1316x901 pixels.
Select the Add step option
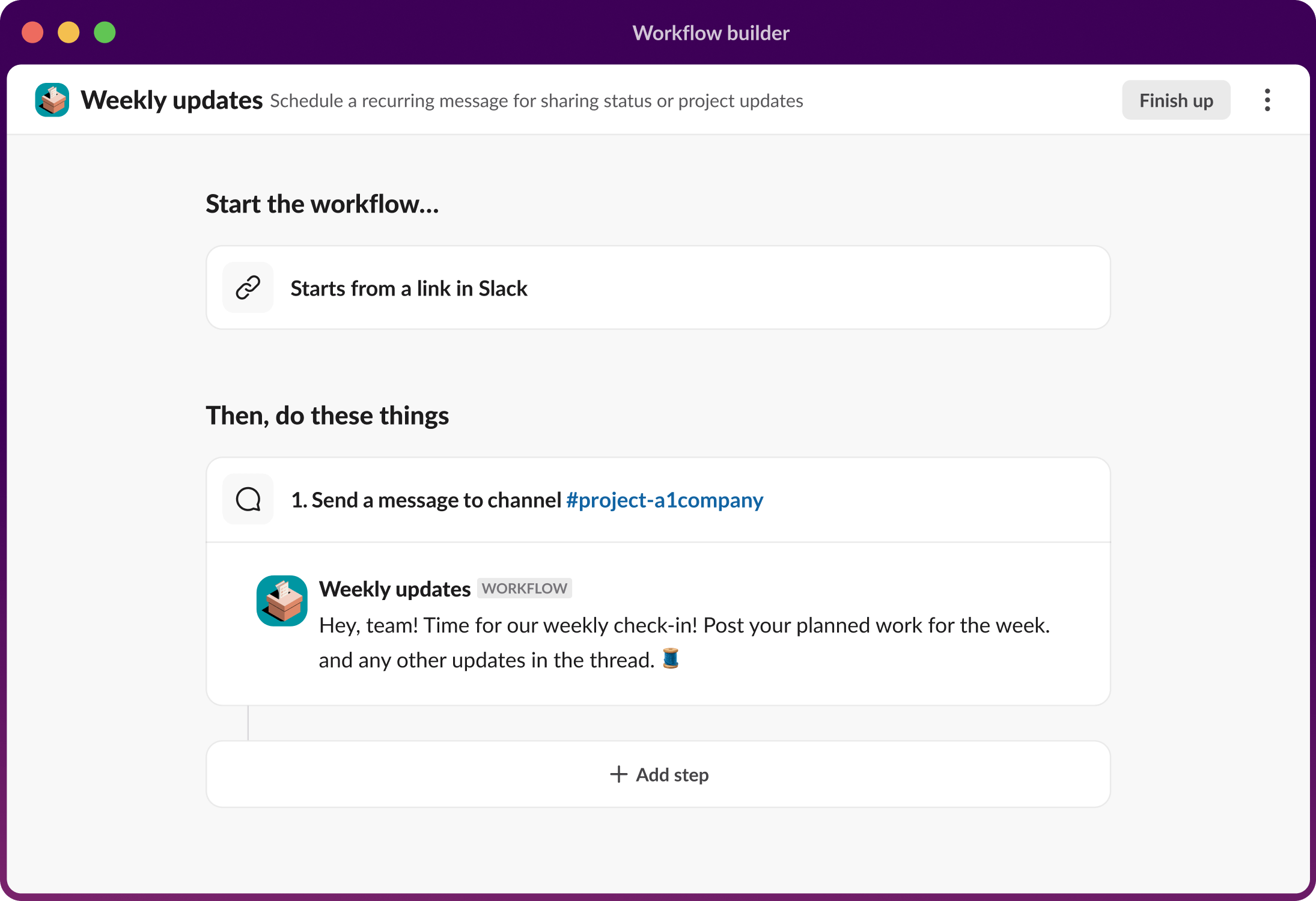tap(658, 775)
